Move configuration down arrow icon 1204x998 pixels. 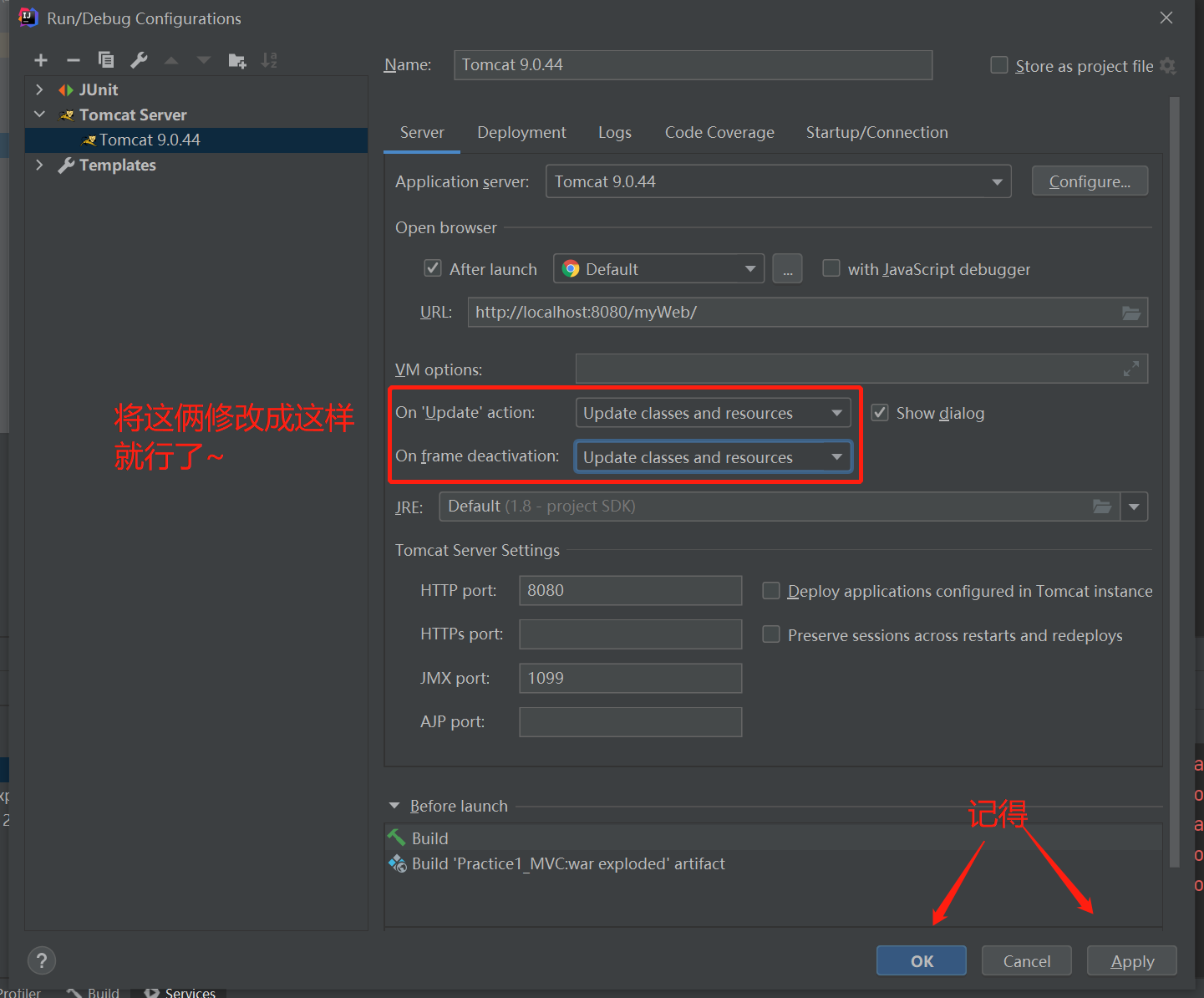[x=204, y=60]
